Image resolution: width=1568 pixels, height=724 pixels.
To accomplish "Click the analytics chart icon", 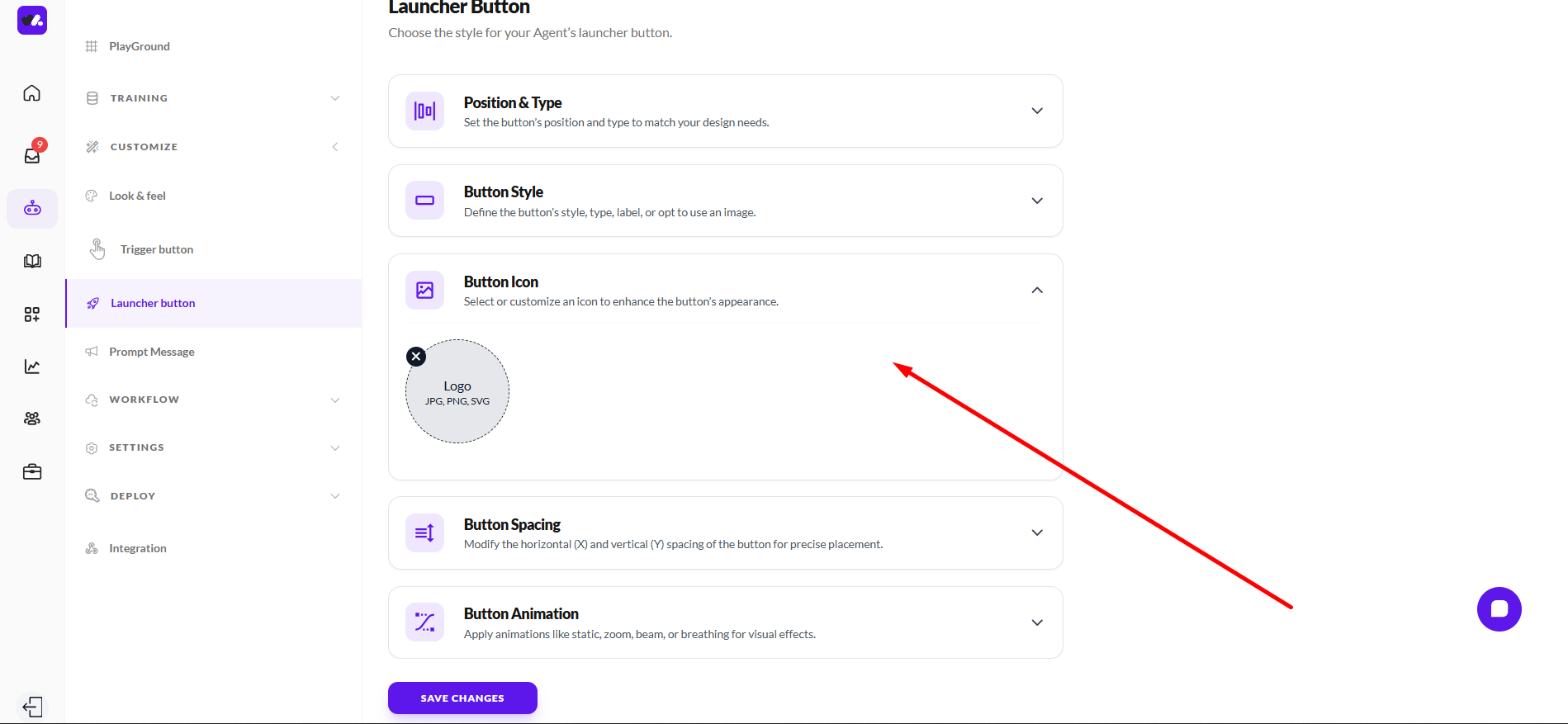I will point(32,367).
